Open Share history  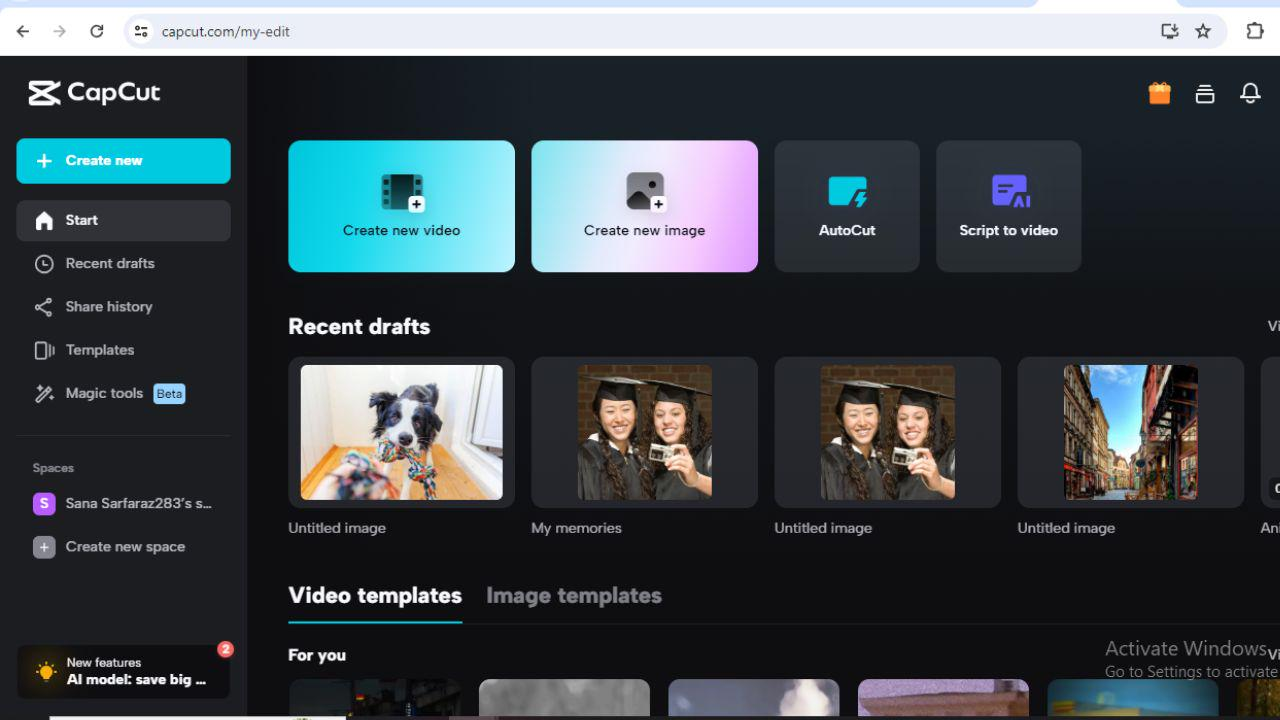[x=106, y=306]
